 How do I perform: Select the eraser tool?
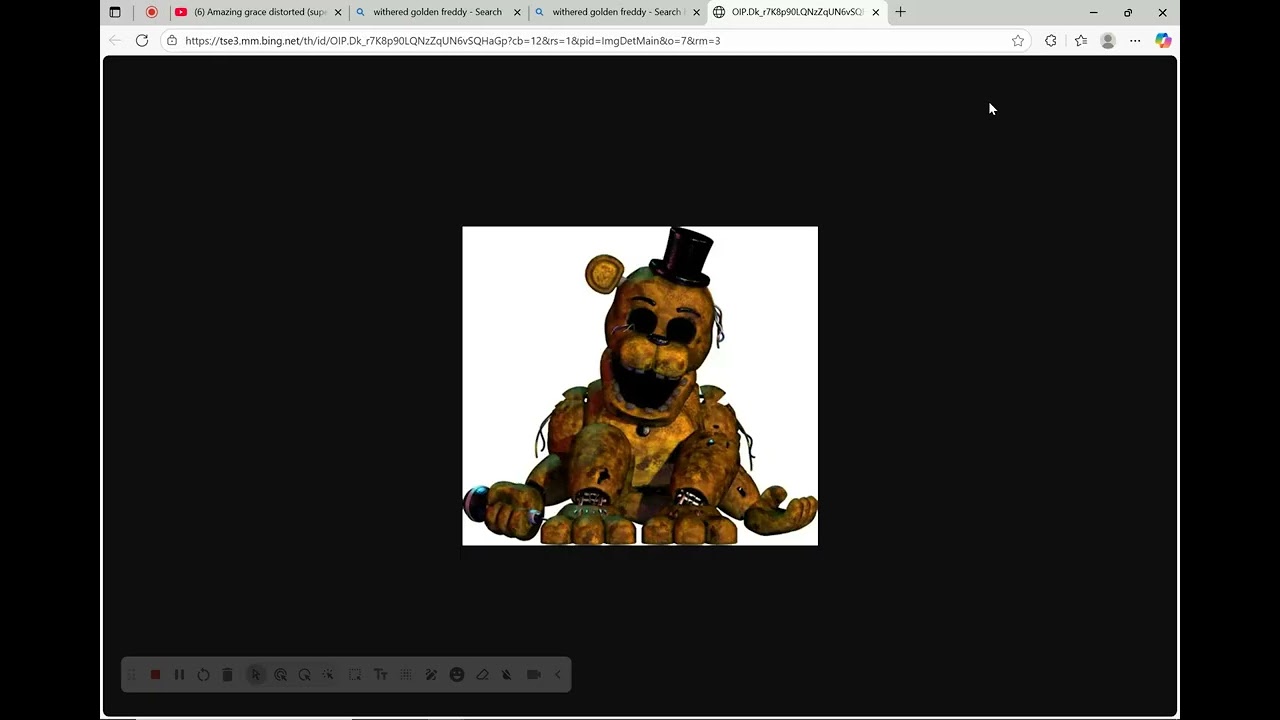pyautogui.click(x=482, y=675)
